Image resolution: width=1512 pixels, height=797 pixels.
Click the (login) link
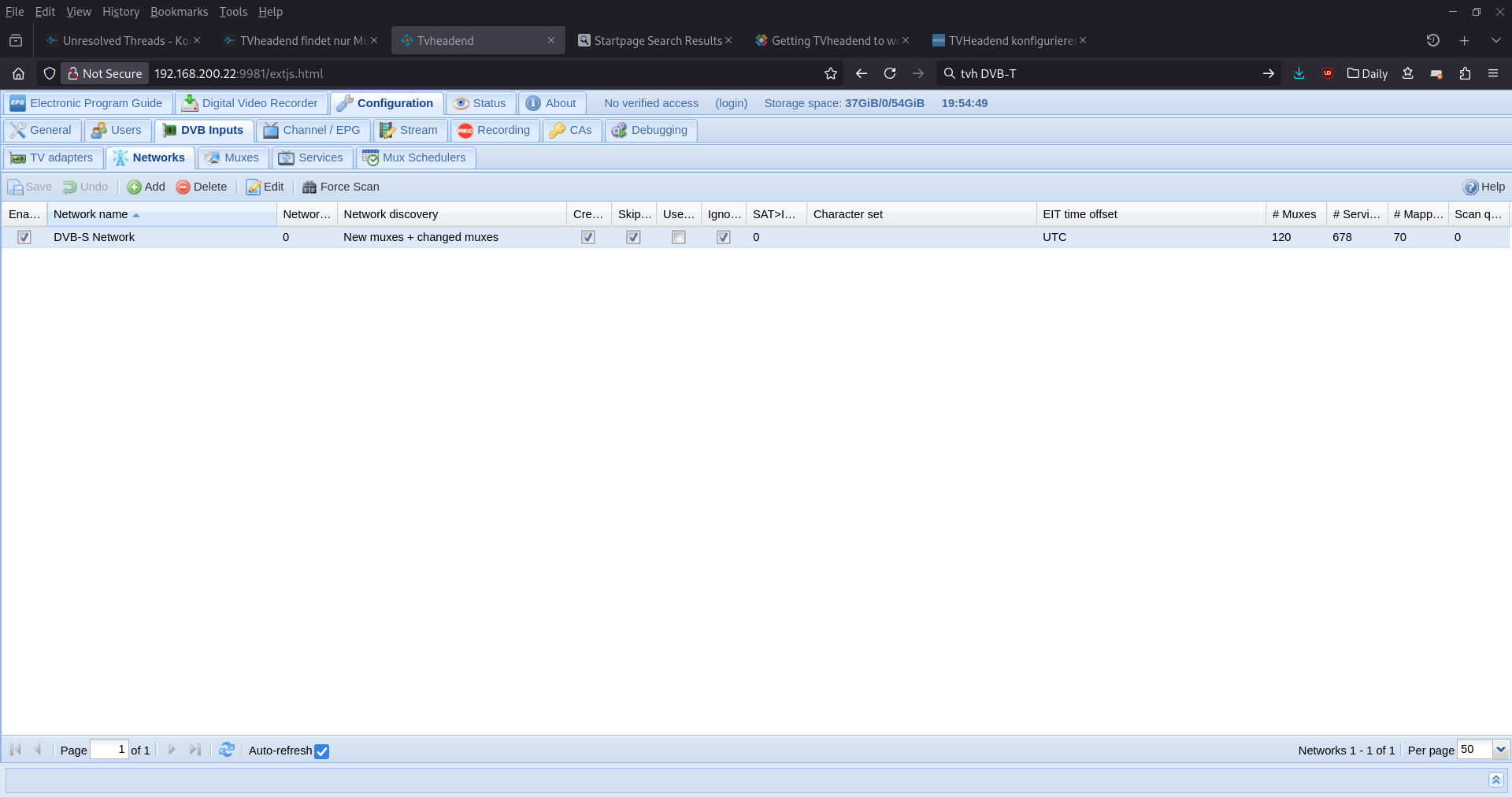point(731,103)
